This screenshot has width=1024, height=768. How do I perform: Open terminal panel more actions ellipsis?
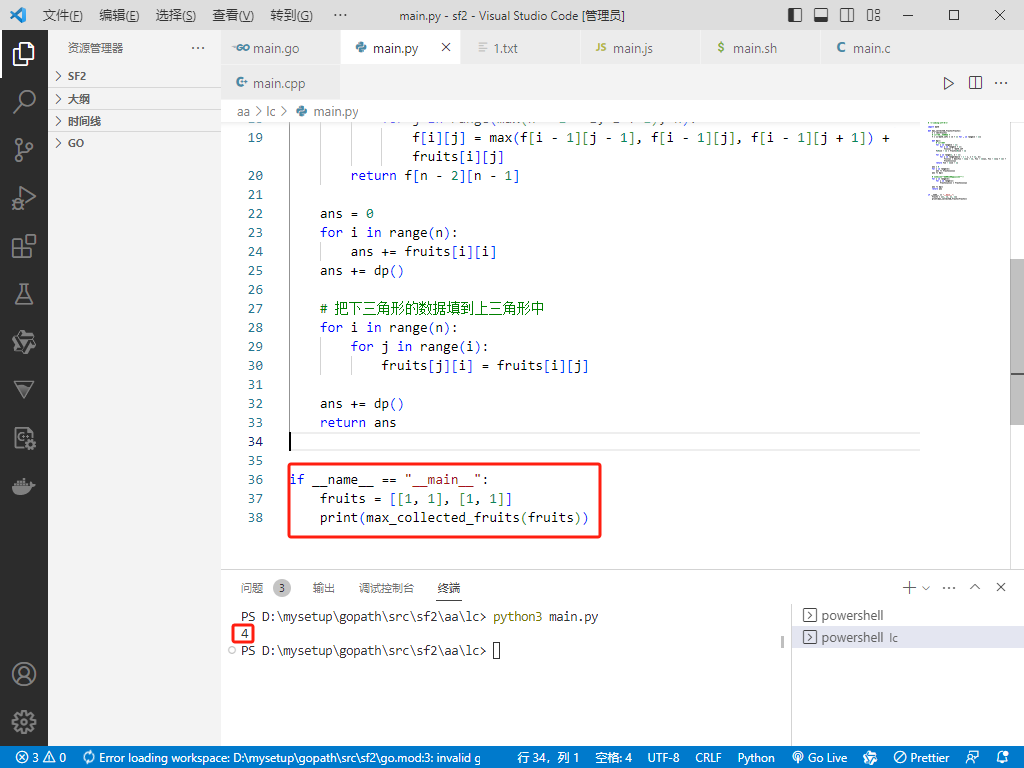tap(949, 588)
